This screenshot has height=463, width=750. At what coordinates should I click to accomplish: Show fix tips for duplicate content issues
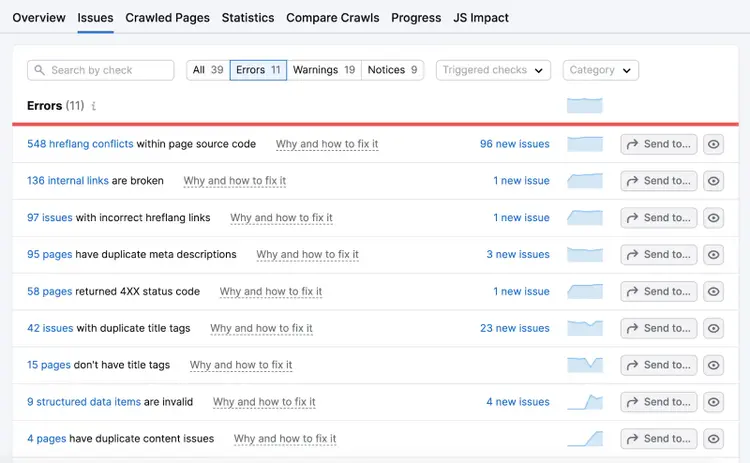(285, 439)
